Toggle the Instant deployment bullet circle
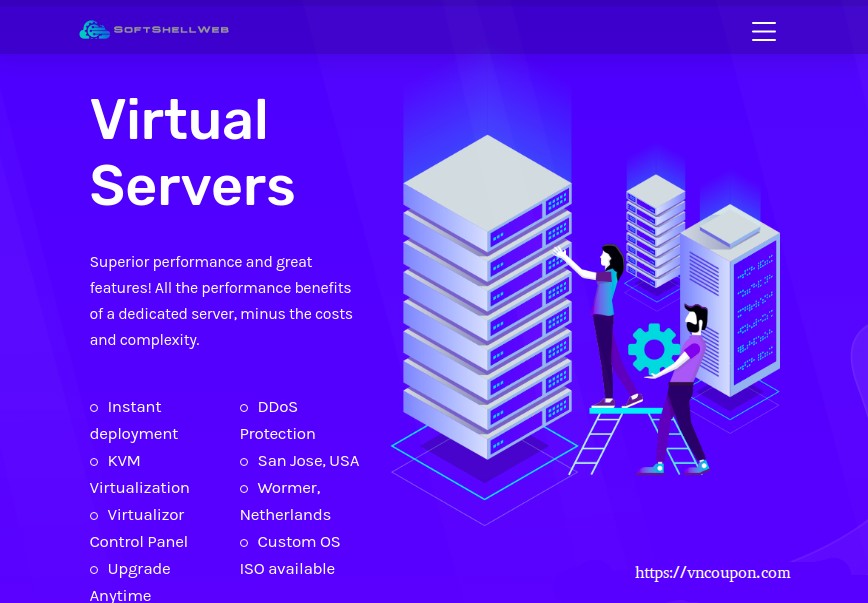The height and width of the screenshot is (603, 868). click(95, 407)
